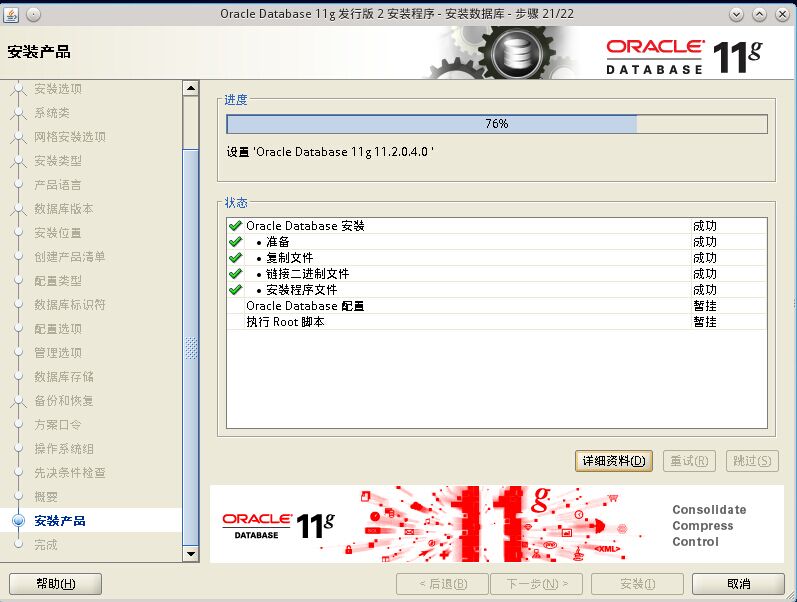This screenshot has height=602, width=797.
Task: Select the 数据库标识符 step
Action: tap(70, 305)
